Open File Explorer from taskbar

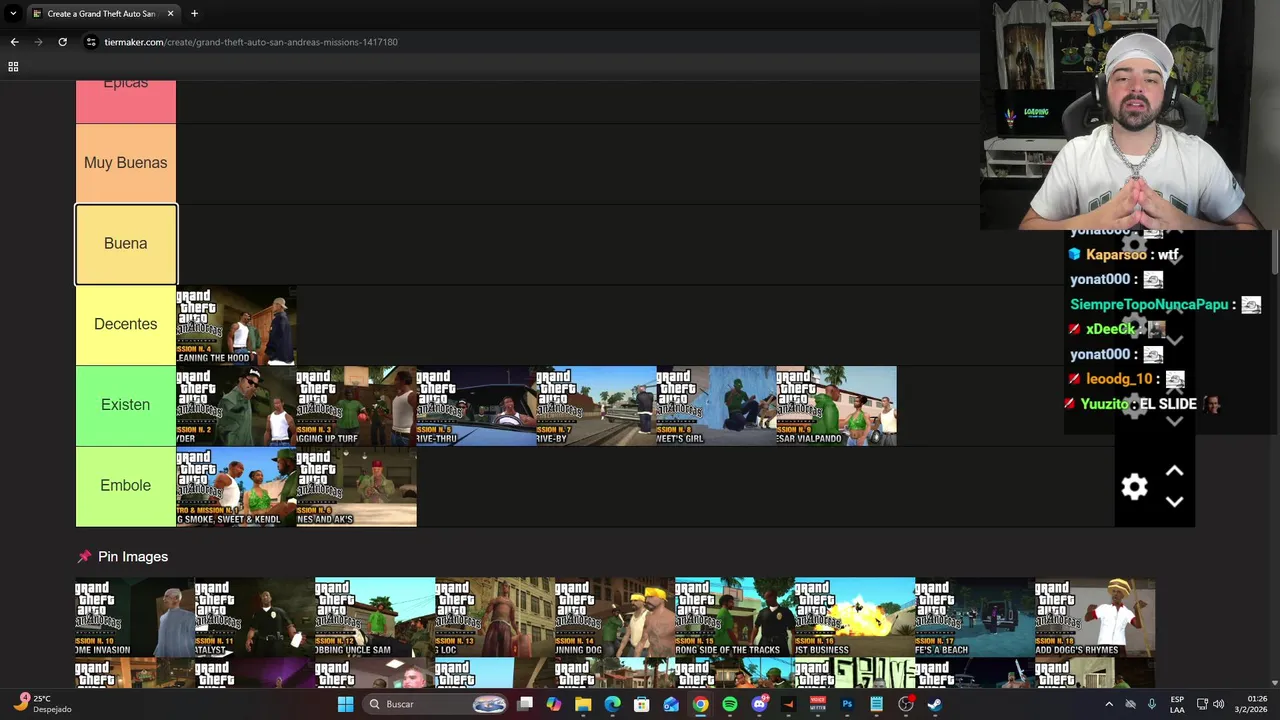click(583, 704)
